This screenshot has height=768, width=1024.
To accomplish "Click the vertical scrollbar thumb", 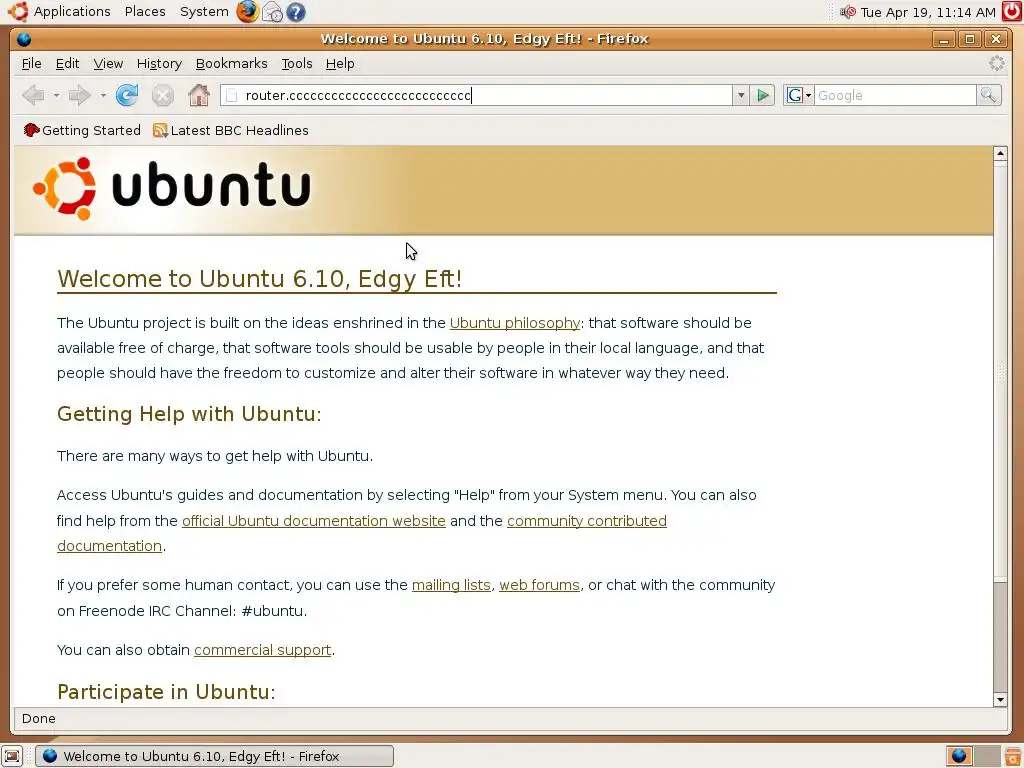I will (x=1000, y=370).
